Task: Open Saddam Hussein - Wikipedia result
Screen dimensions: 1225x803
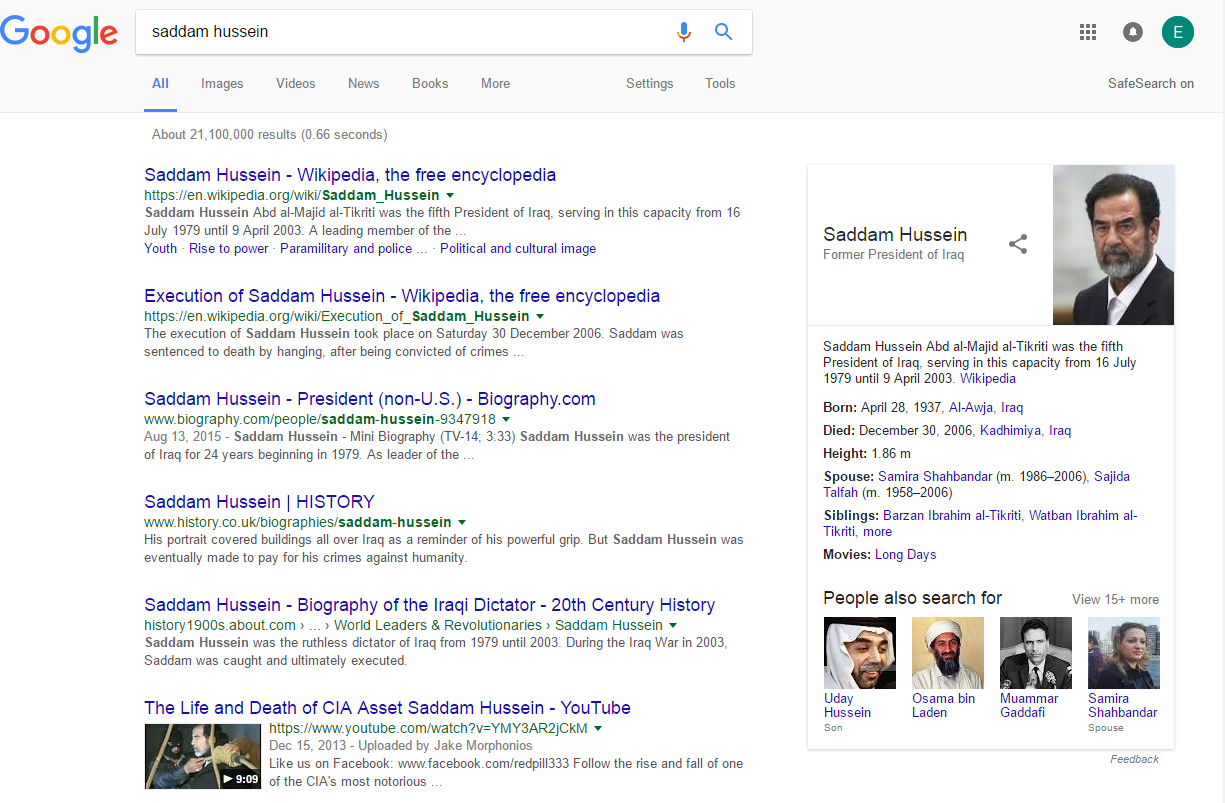Action: pos(350,175)
